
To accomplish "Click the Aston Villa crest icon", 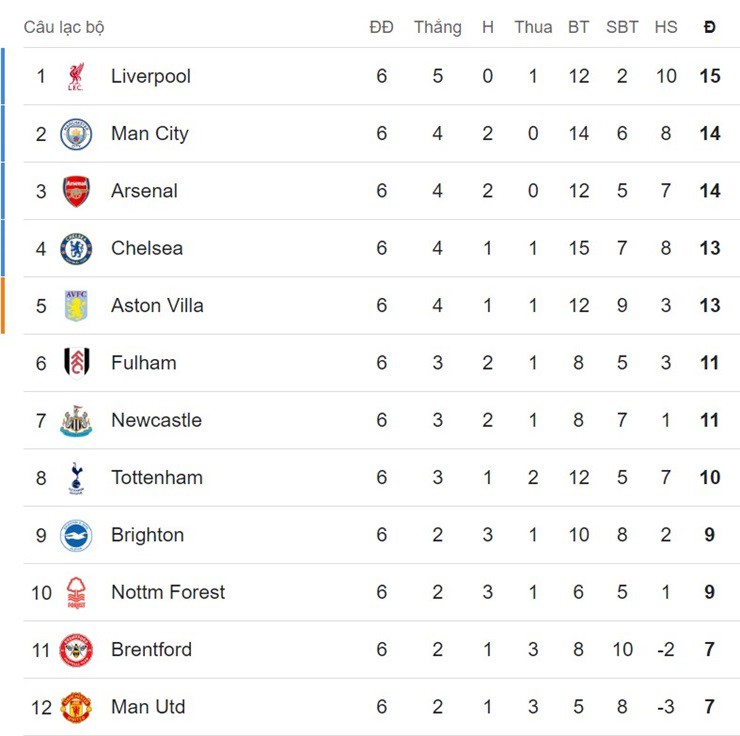I will 76,306.
